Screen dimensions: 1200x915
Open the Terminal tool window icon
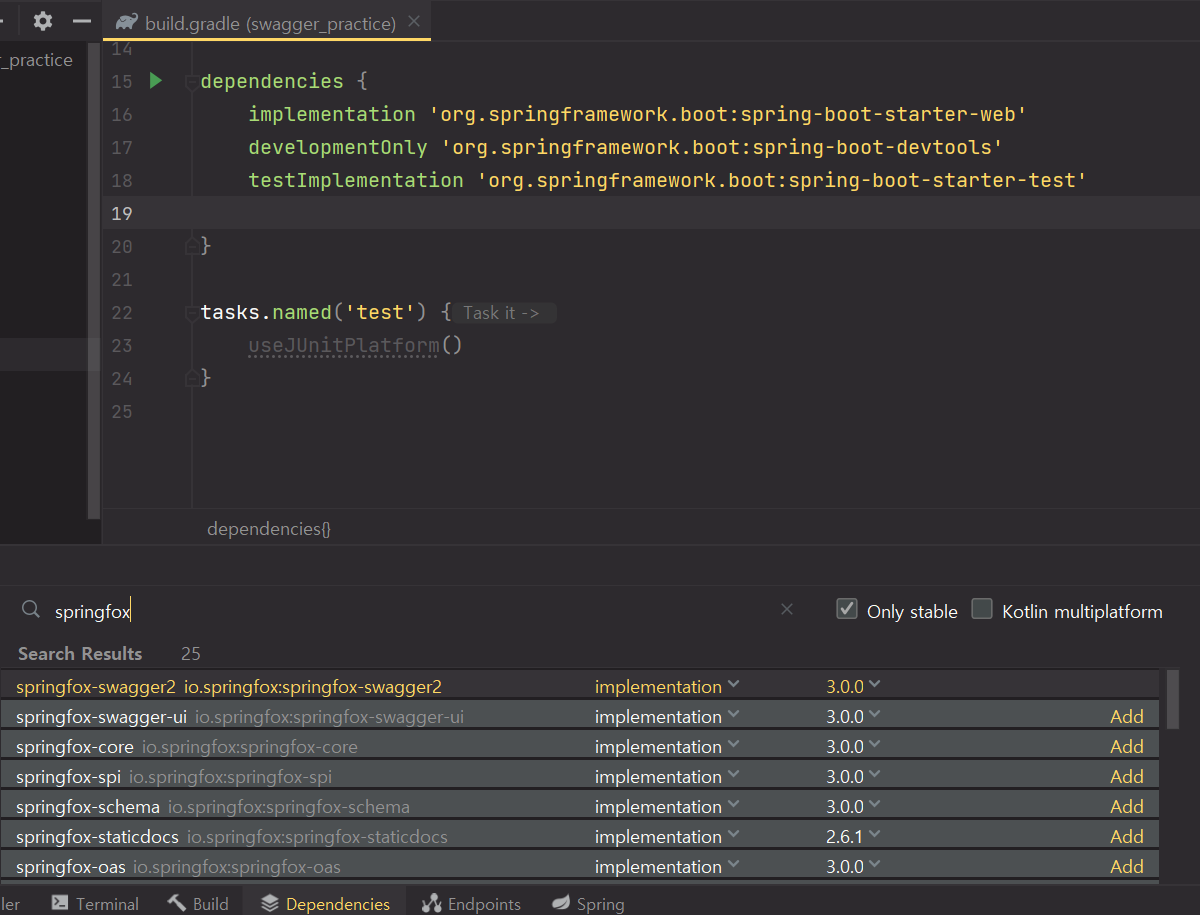pos(95,903)
